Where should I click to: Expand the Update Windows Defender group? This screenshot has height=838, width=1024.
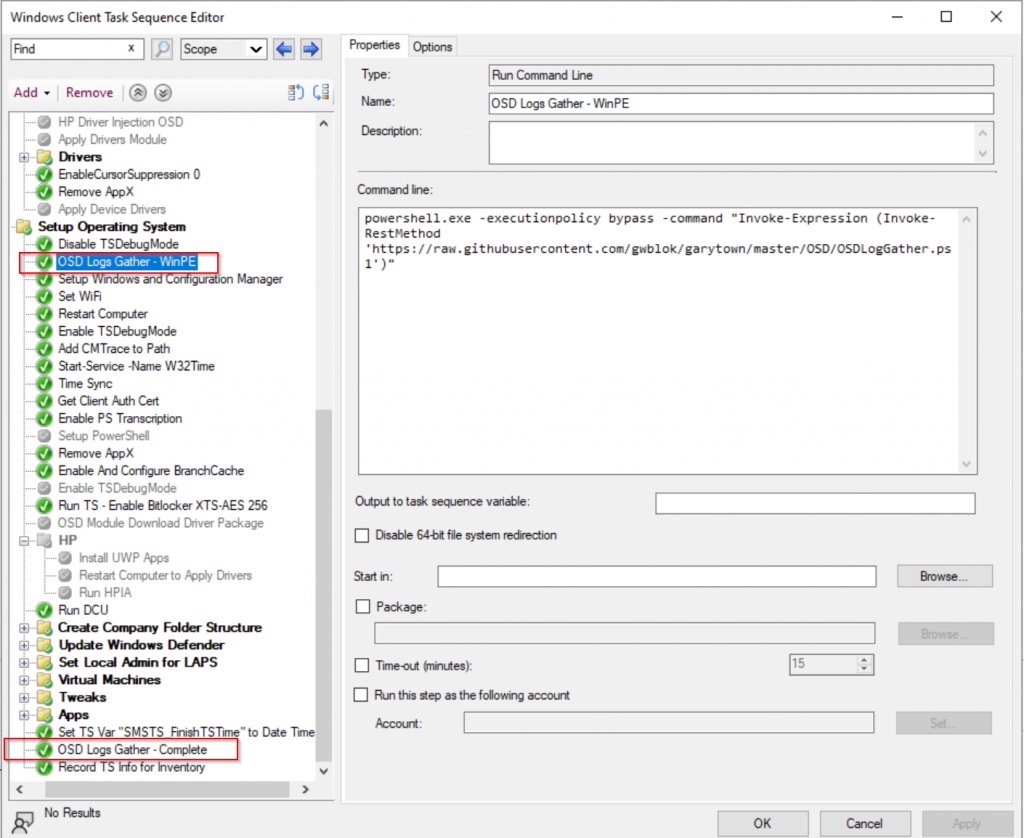pyautogui.click(x=24, y=645)
